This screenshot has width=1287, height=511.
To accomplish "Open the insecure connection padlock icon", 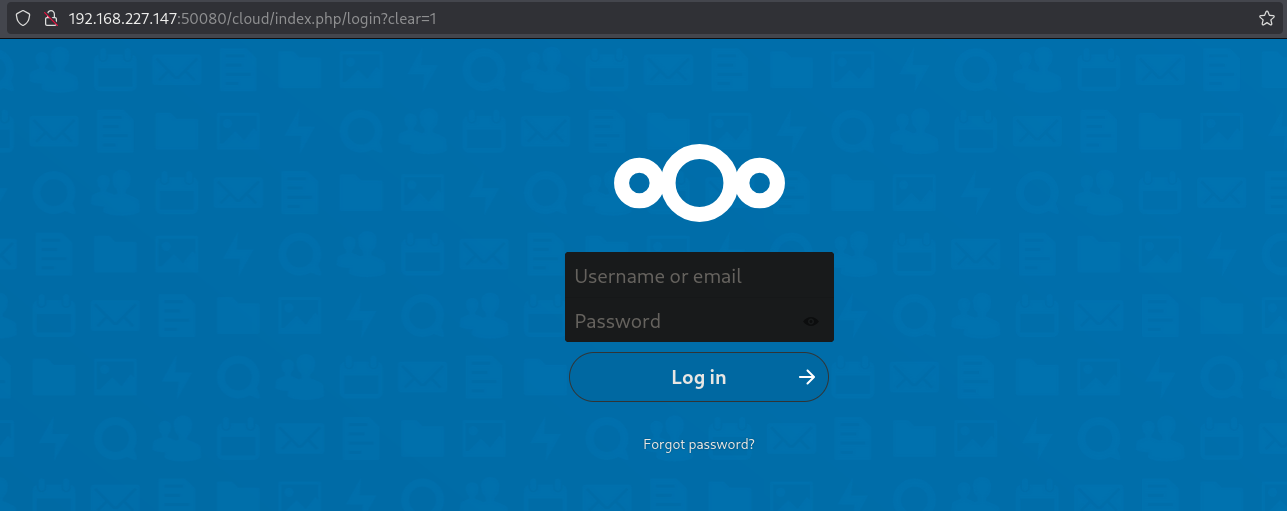I will [49, 18].
